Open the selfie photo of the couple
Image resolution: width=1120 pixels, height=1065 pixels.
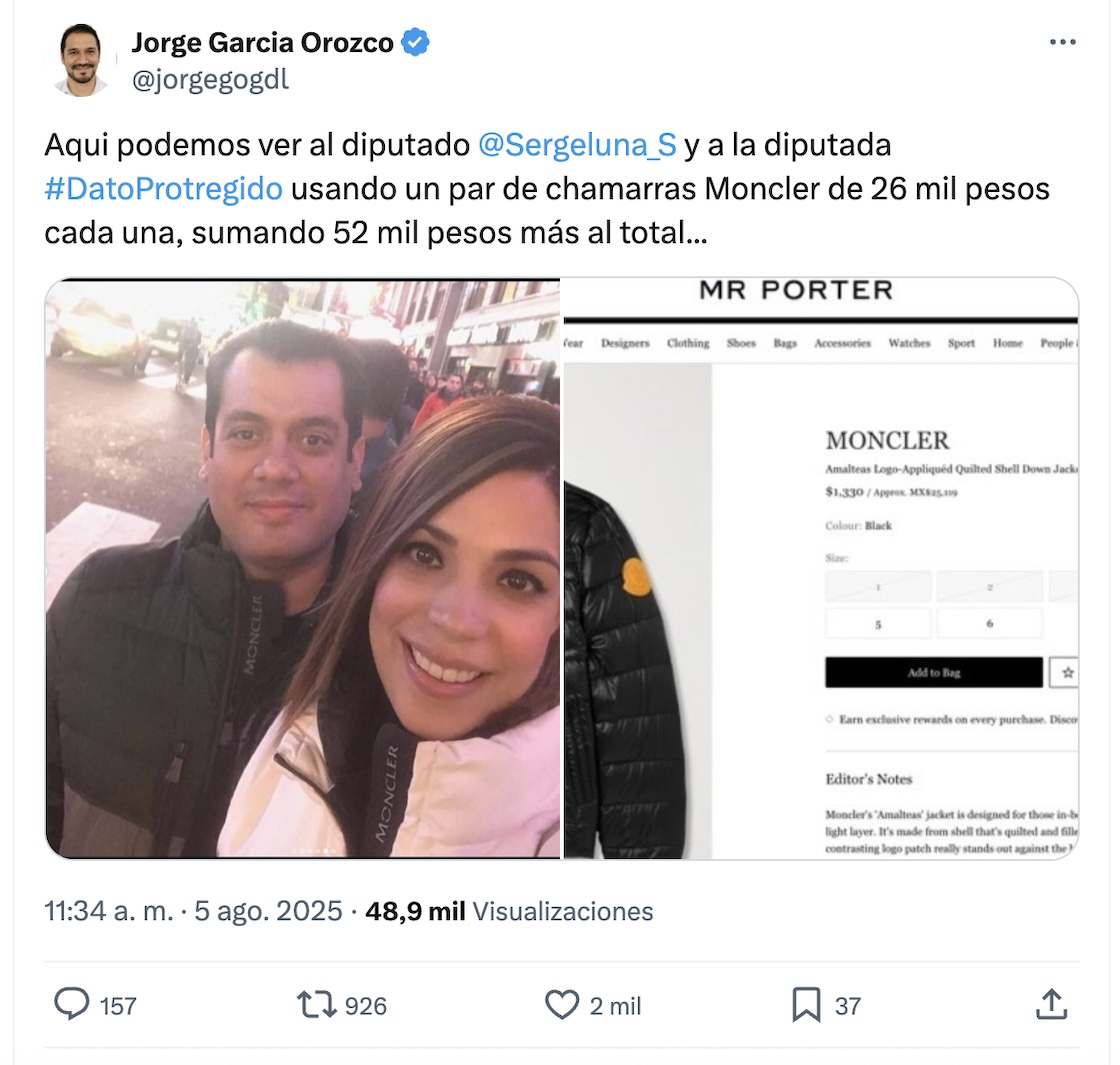tap(303, 569)
